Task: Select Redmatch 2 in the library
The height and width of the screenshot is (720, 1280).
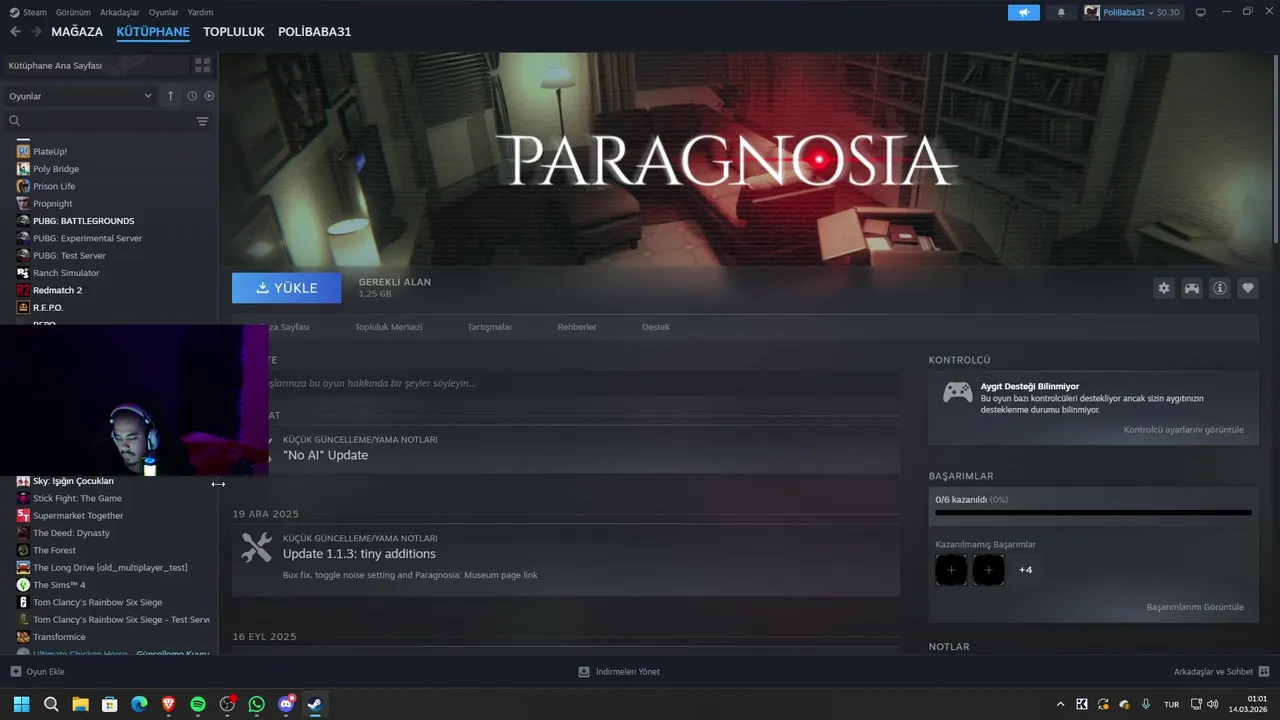Action: coord(57,290)
